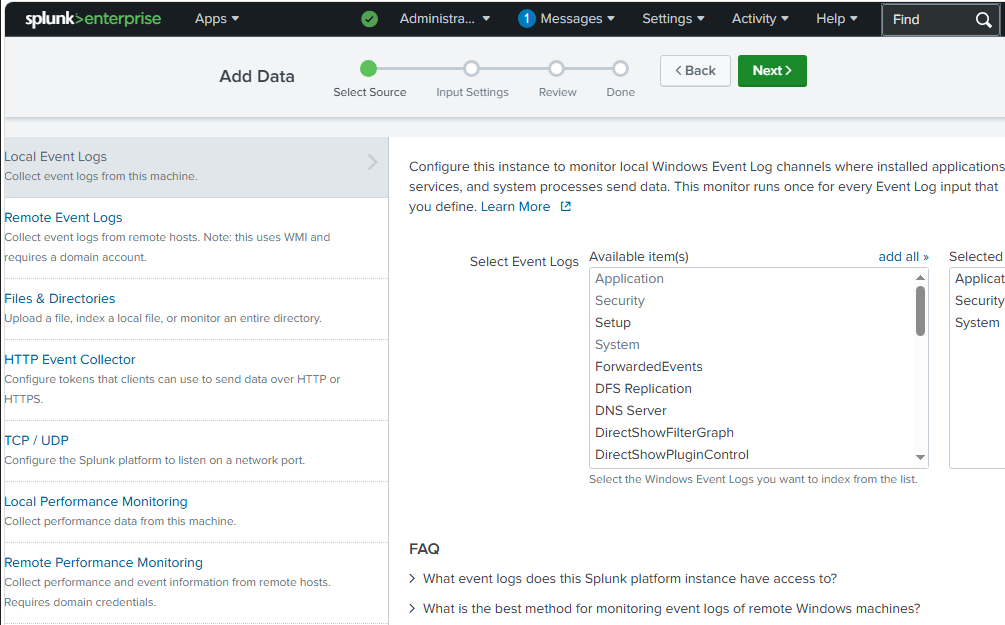
Task: Click the Messages count badge icon
Action: pyautogui.click(x=526, y=19)
